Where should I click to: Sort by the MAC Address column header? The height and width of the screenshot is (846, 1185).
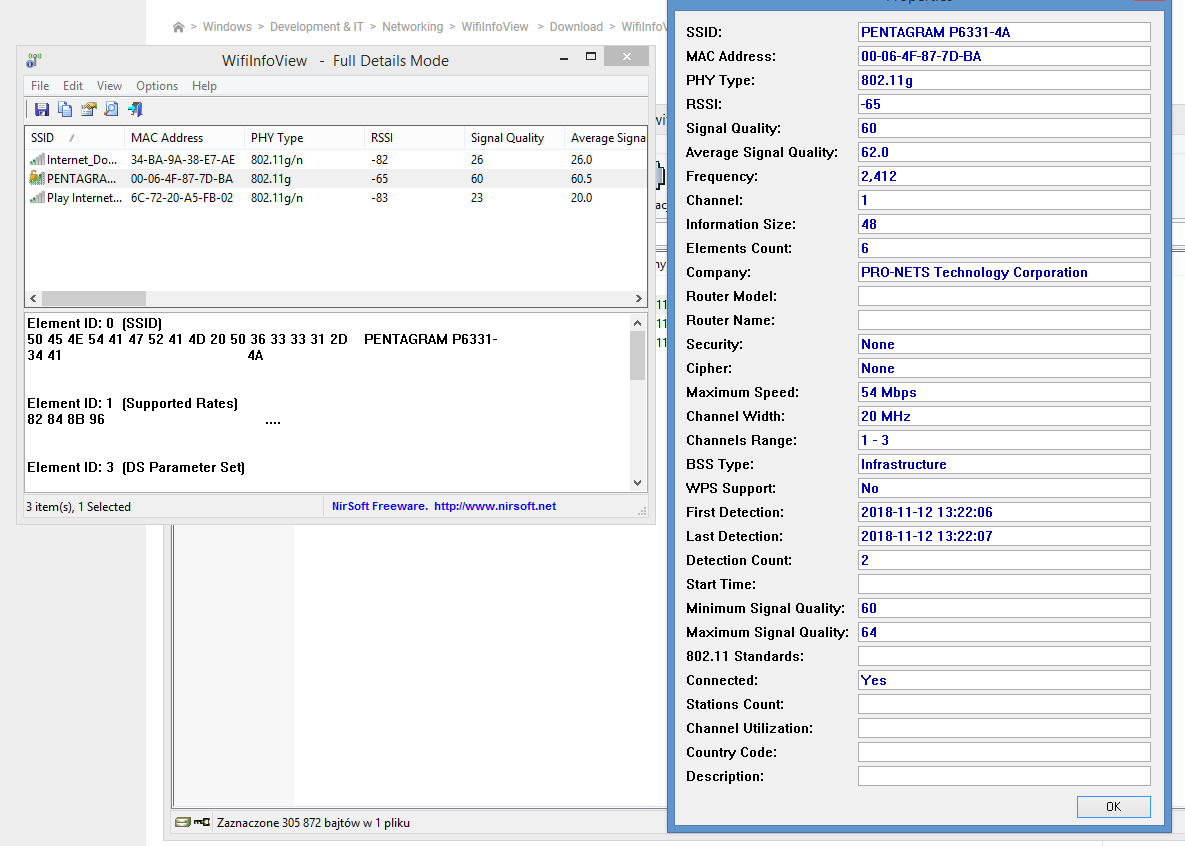pos(184,138)
